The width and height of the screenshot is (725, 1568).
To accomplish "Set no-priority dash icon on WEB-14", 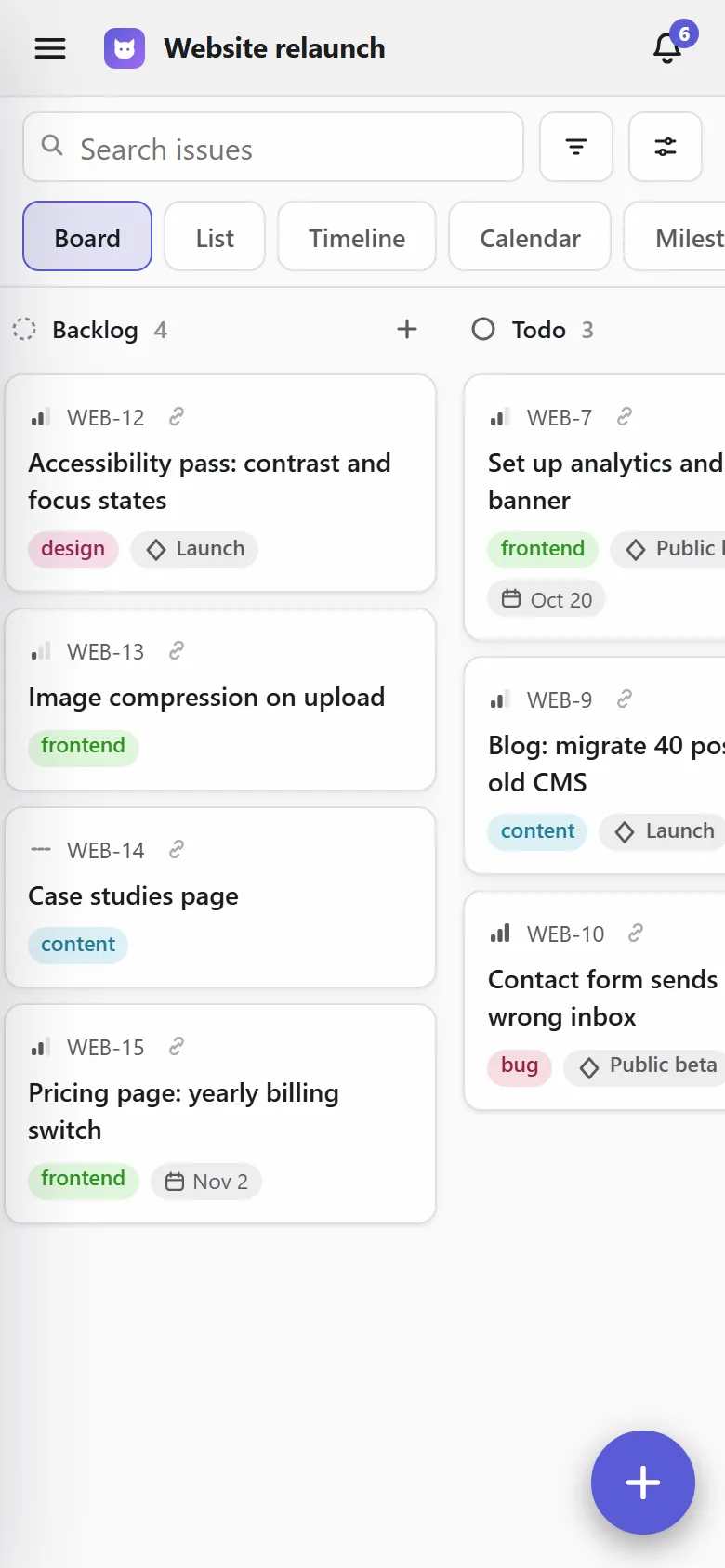I will tap(40, 850).
